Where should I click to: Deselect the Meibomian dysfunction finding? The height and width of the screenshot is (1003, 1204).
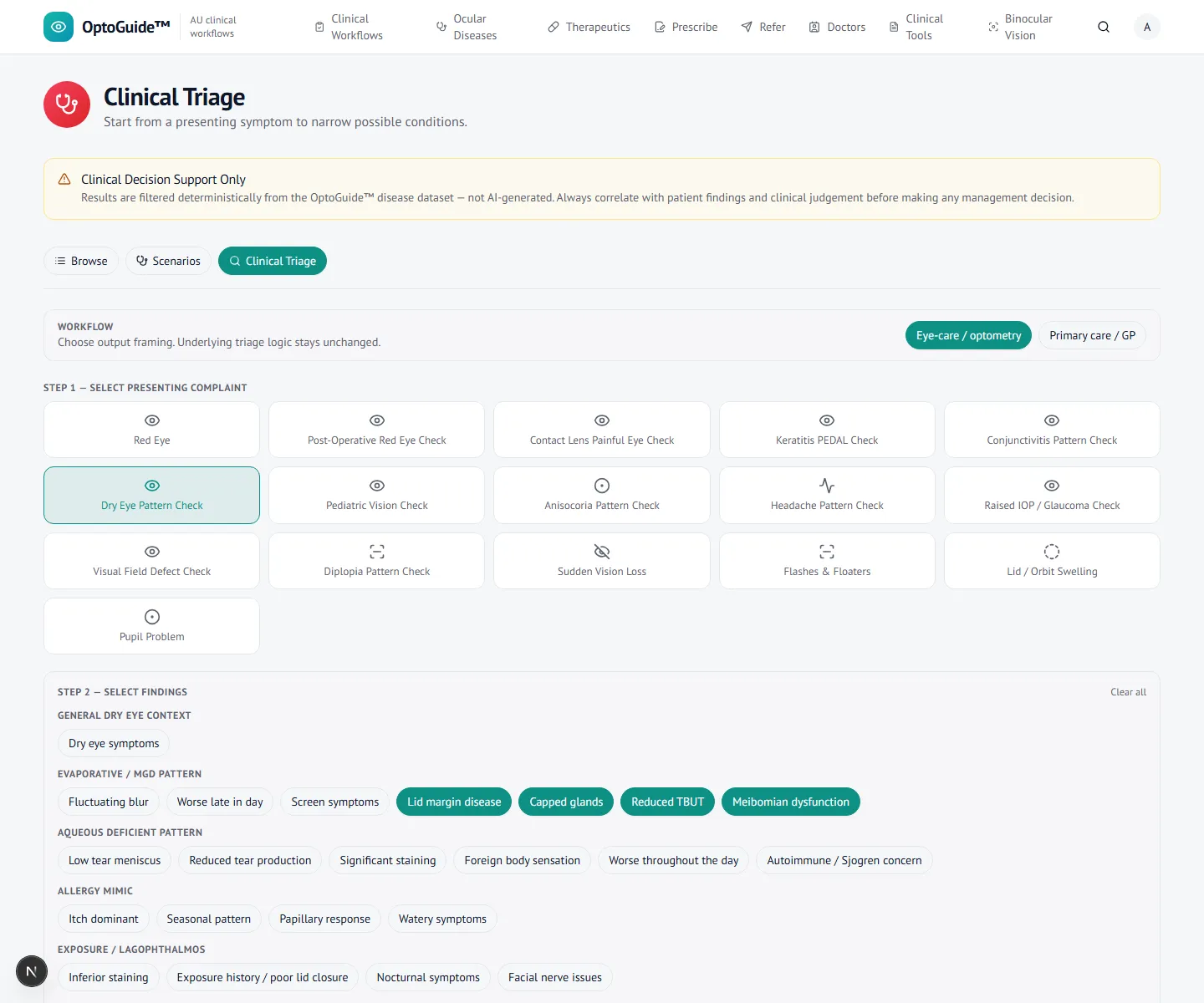[791, 802]
